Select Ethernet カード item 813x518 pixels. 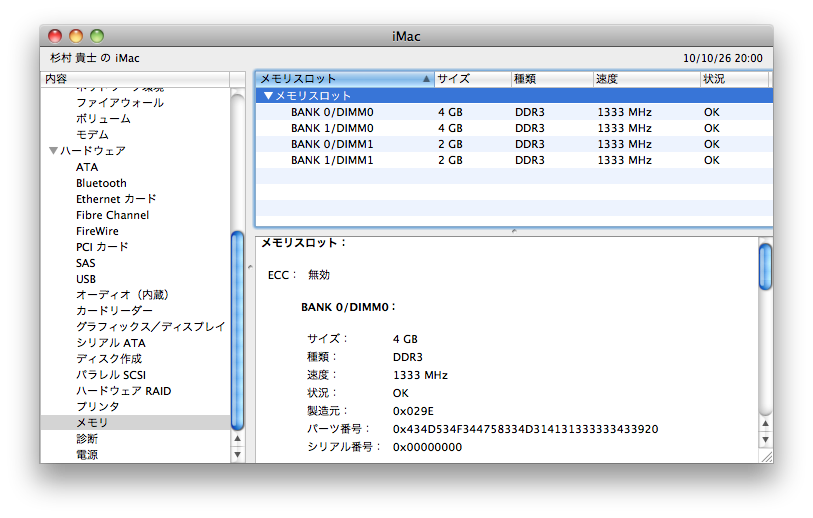[116, 199]
